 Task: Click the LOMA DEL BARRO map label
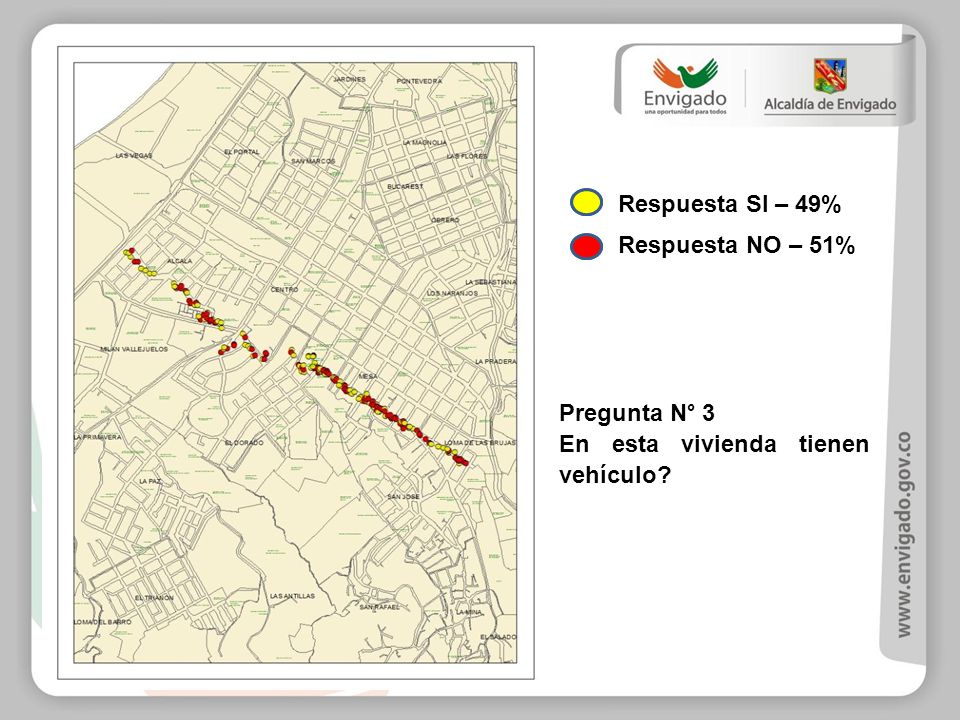[102, 622]
